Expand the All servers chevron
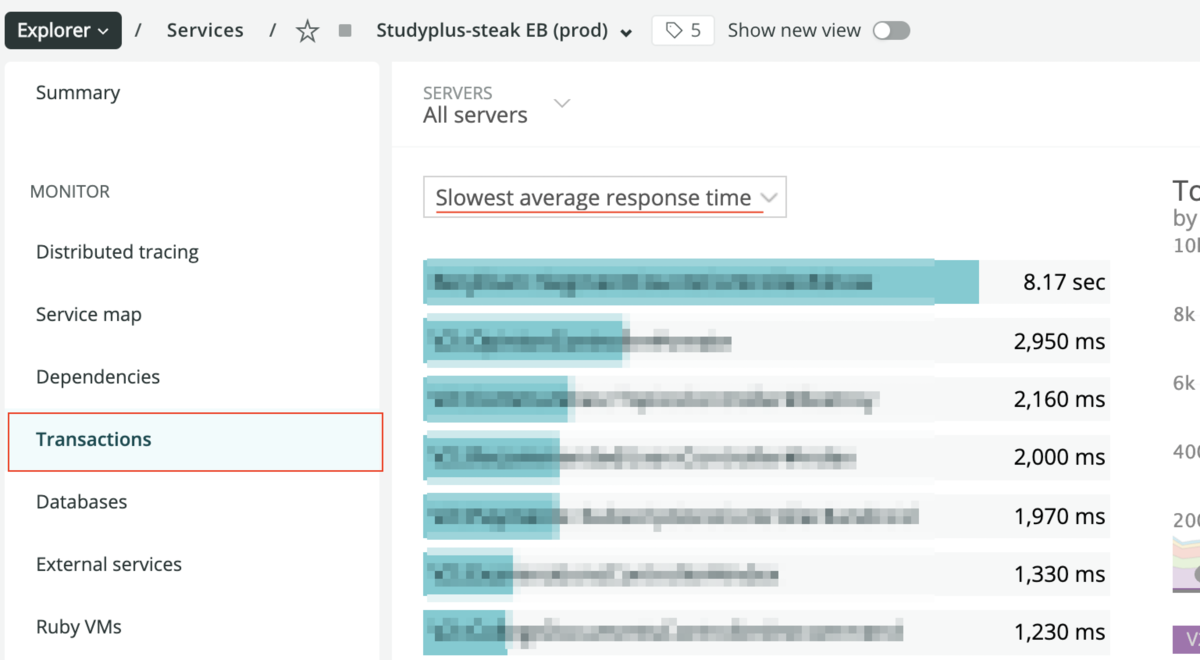 [562, 103]
